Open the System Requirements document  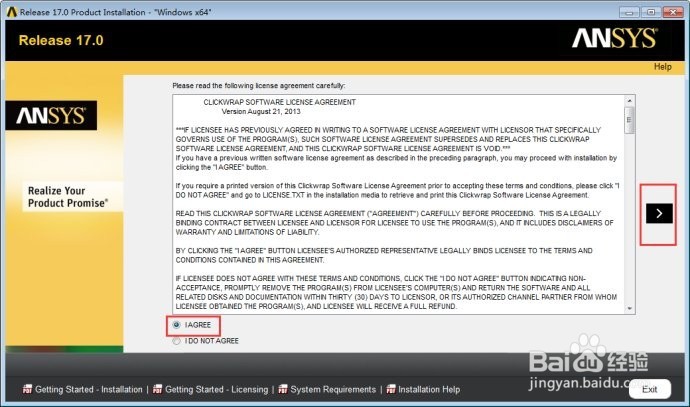tap(333, 389)
